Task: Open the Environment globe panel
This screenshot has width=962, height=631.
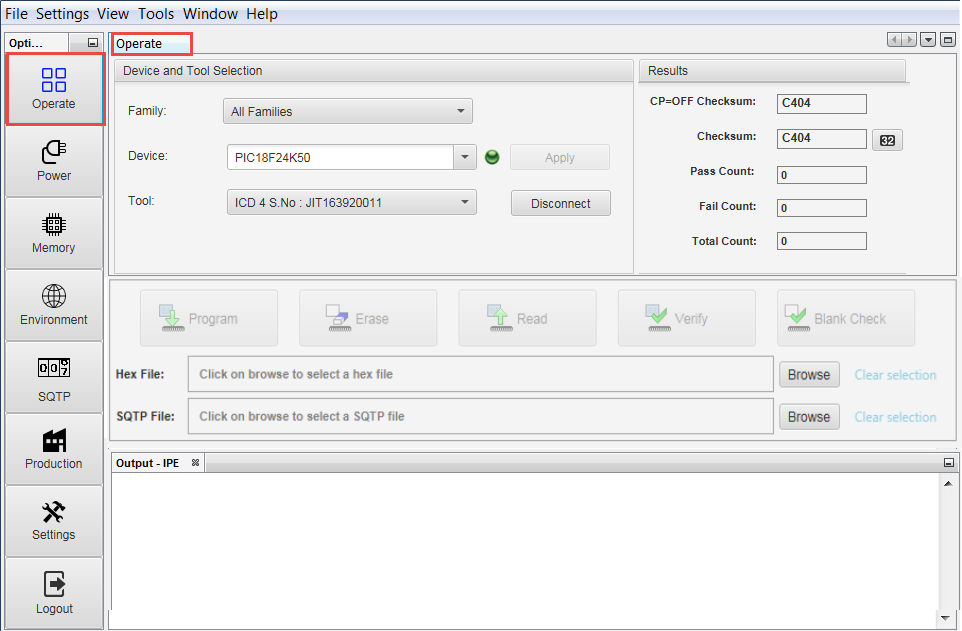Action: [54, 305]
